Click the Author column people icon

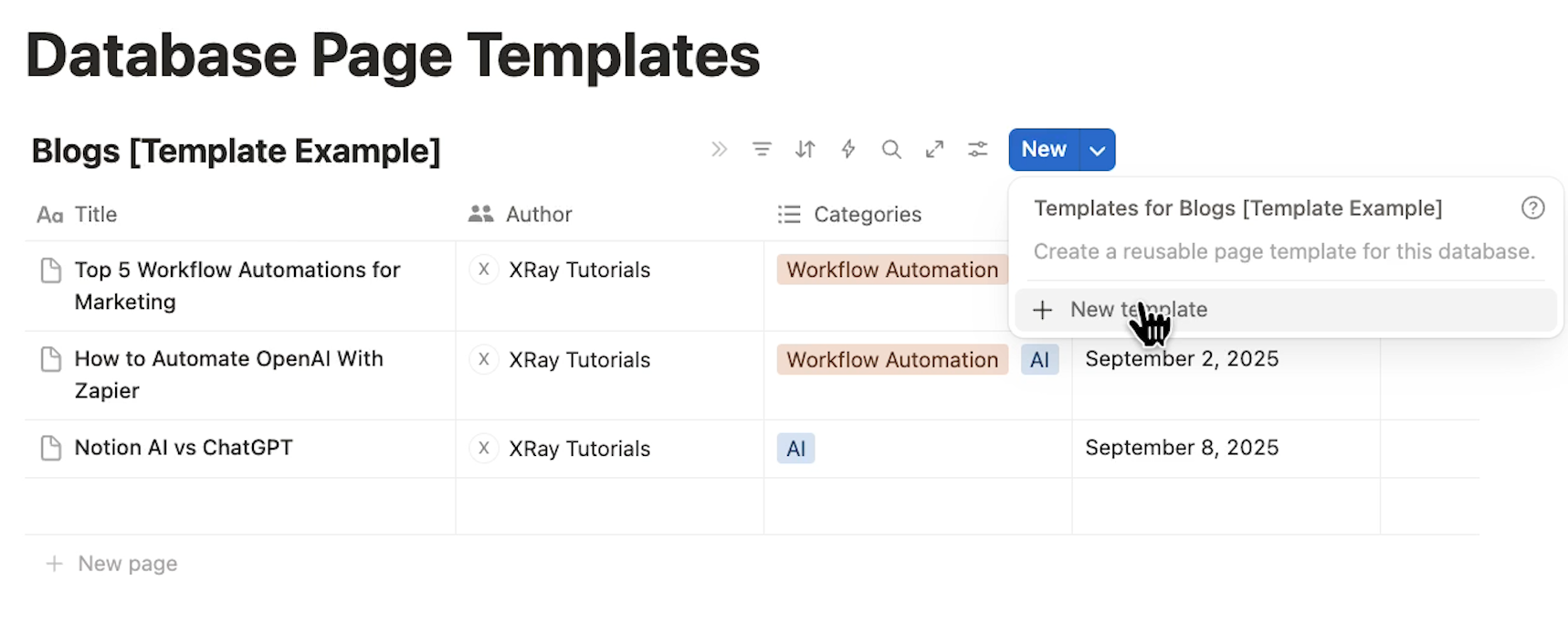(480, 214)
